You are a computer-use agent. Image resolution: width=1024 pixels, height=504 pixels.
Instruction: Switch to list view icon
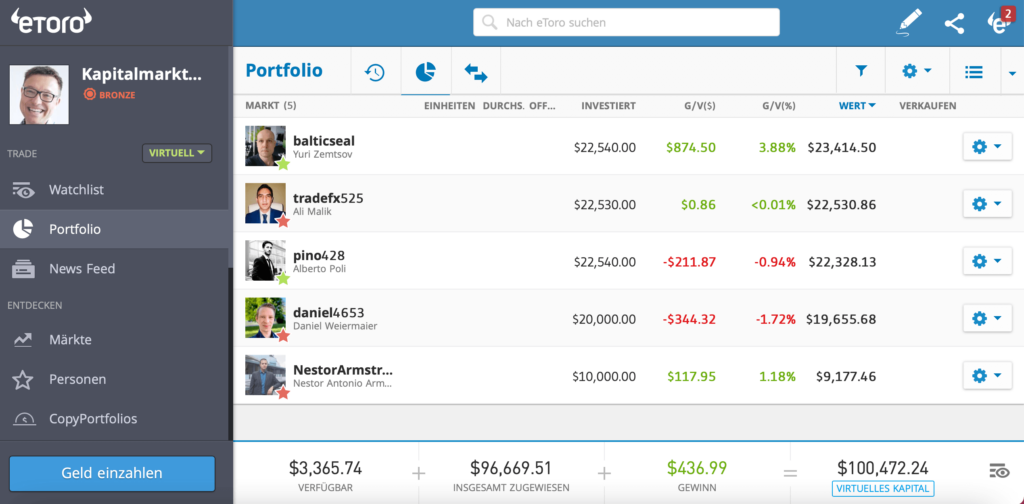[974, 72]
